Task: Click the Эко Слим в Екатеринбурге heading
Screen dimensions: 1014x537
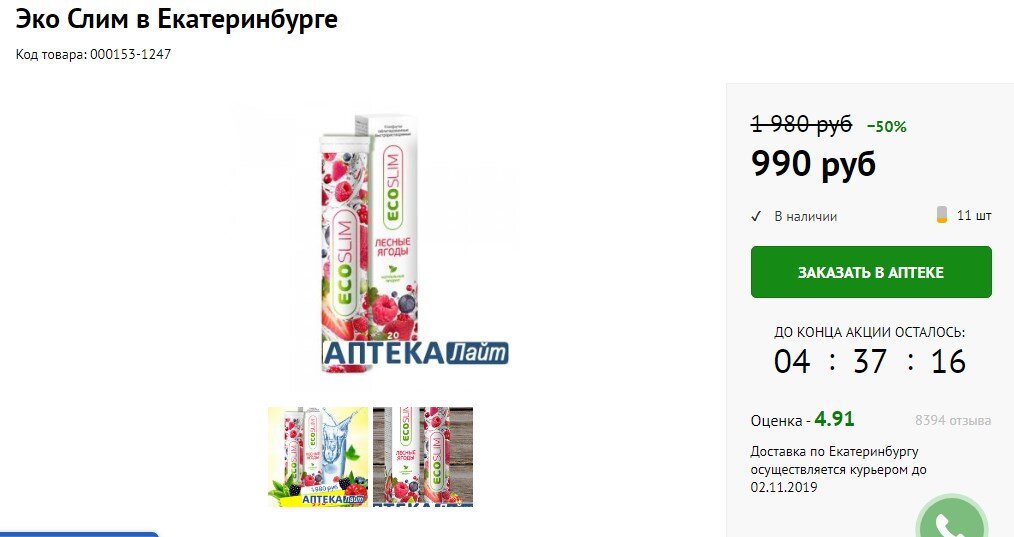Action: click(x=177, y=19)
